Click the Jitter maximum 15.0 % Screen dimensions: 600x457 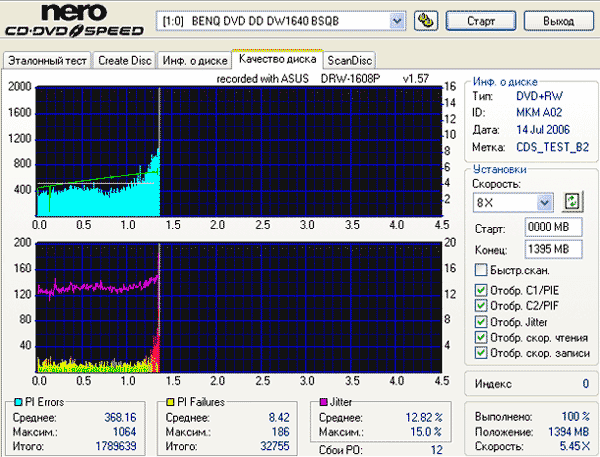coord(426,432)
